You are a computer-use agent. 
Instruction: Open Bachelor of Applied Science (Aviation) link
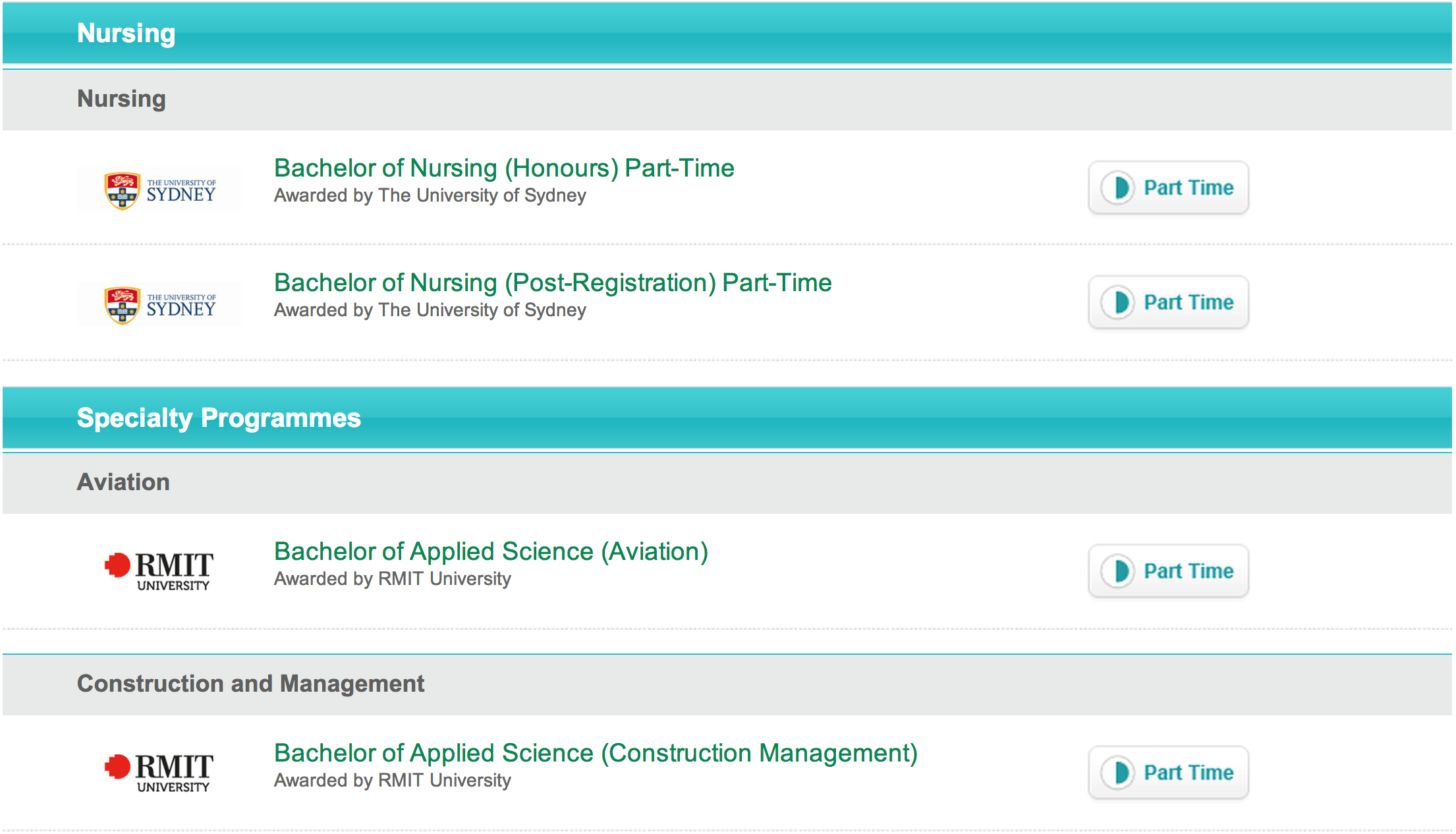[491, 552]
